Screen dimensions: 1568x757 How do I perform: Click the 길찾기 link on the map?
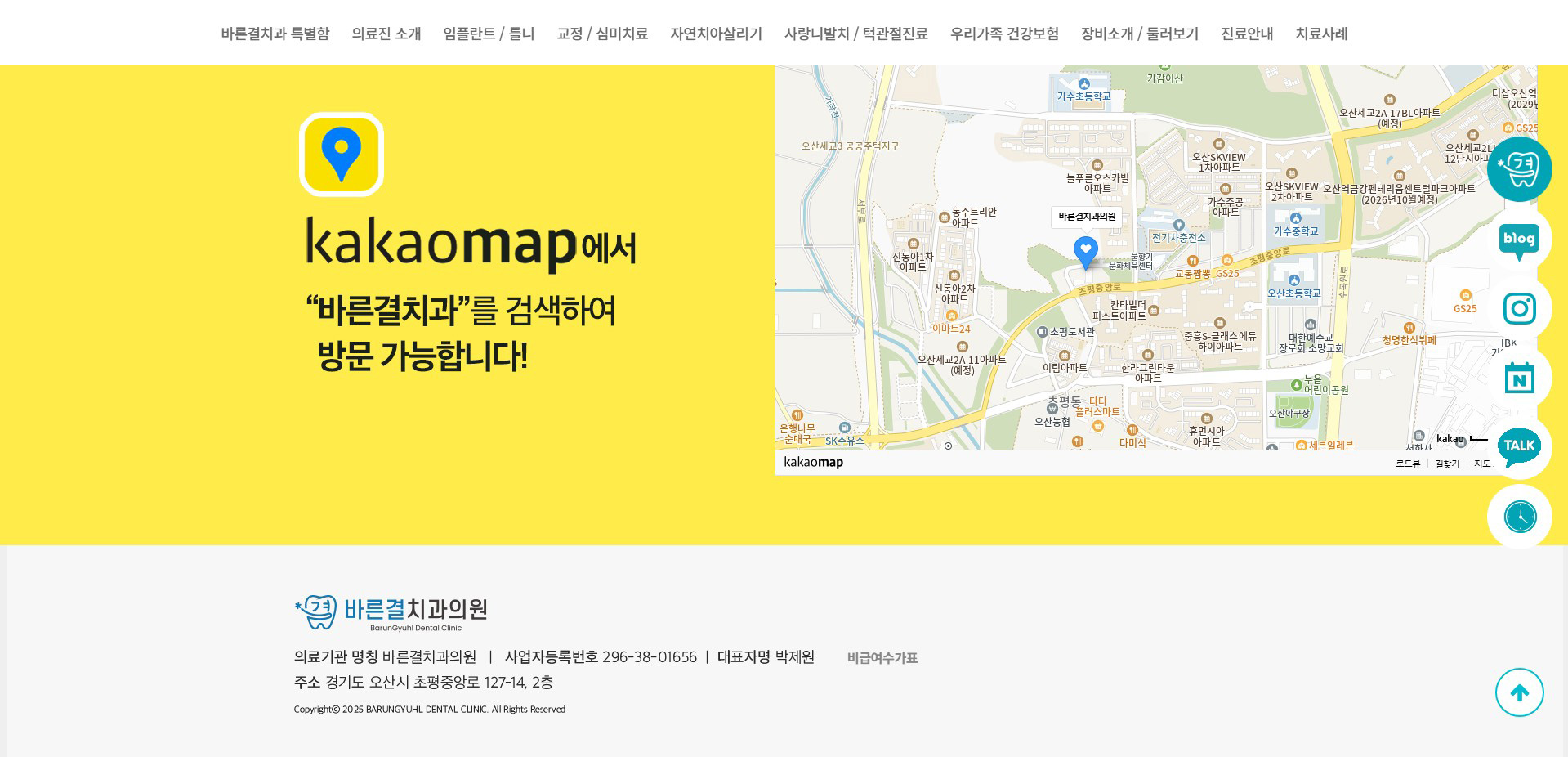pyautogui.click(x=1447, y=464)
